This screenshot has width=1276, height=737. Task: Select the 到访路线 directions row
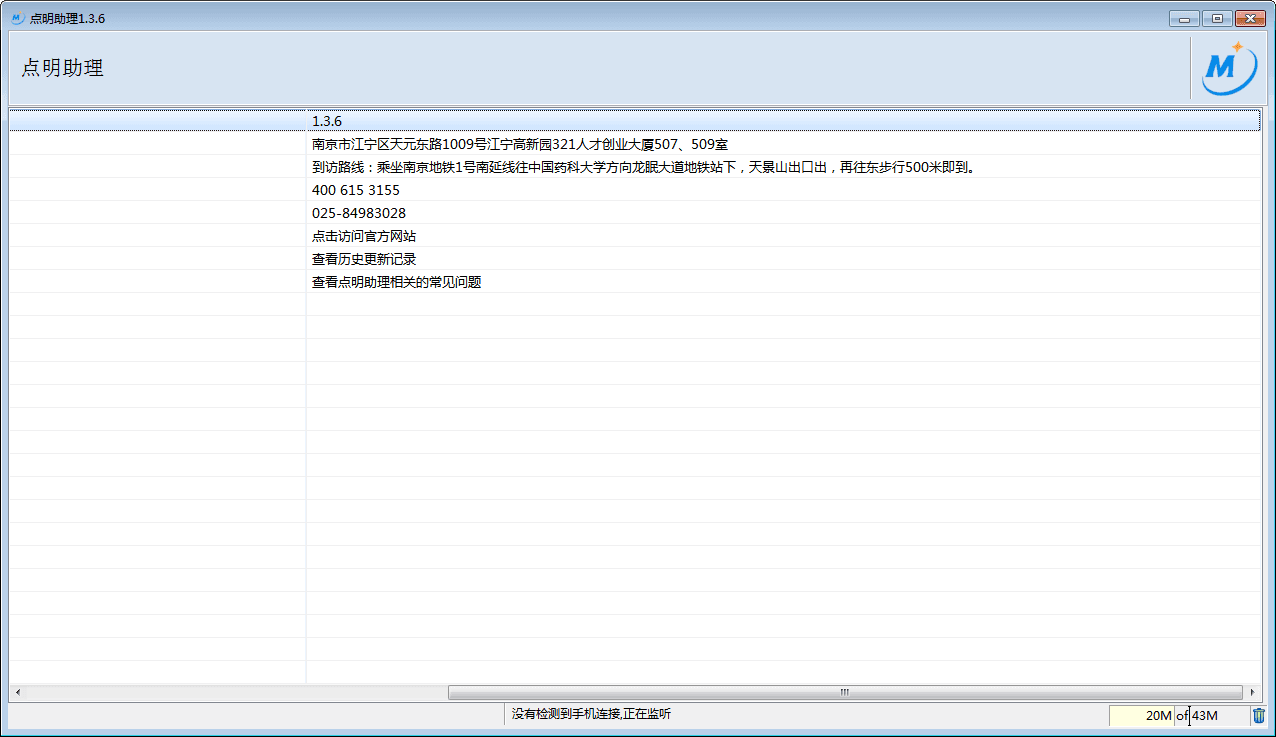635,167
